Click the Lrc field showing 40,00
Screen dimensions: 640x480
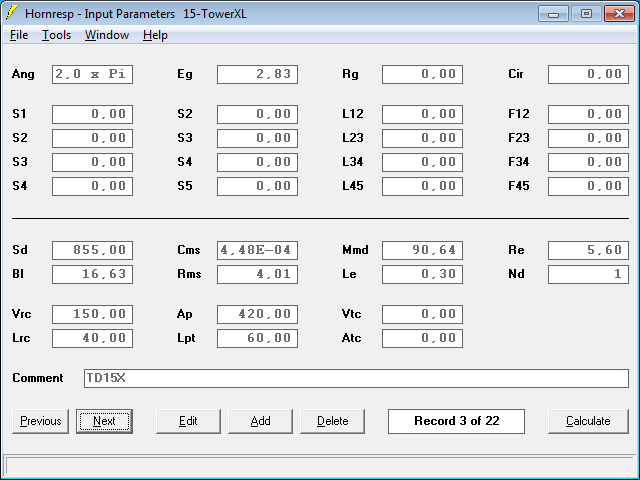pyautogui.click(x=92, y=338)
